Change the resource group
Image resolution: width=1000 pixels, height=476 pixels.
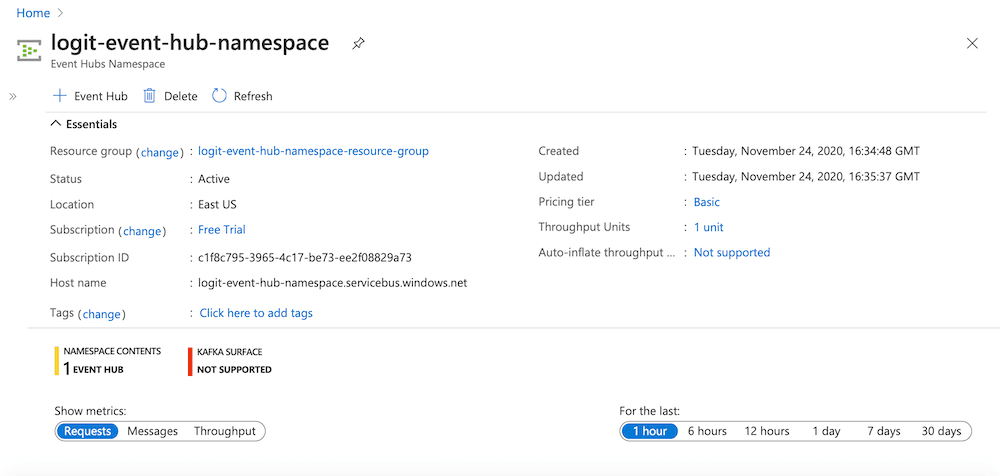tap(159, 152)
